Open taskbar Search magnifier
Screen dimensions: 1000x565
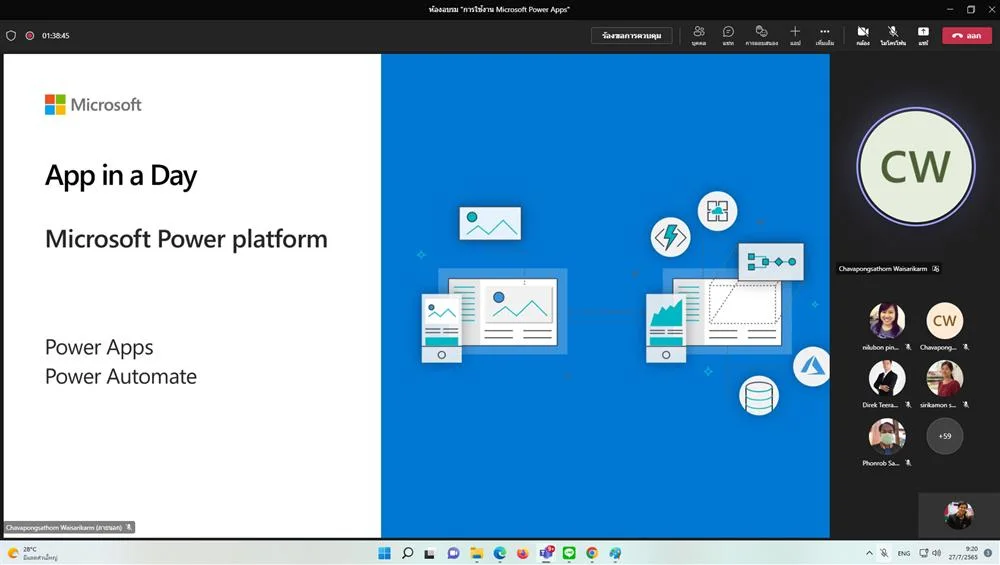coord(408,553)
